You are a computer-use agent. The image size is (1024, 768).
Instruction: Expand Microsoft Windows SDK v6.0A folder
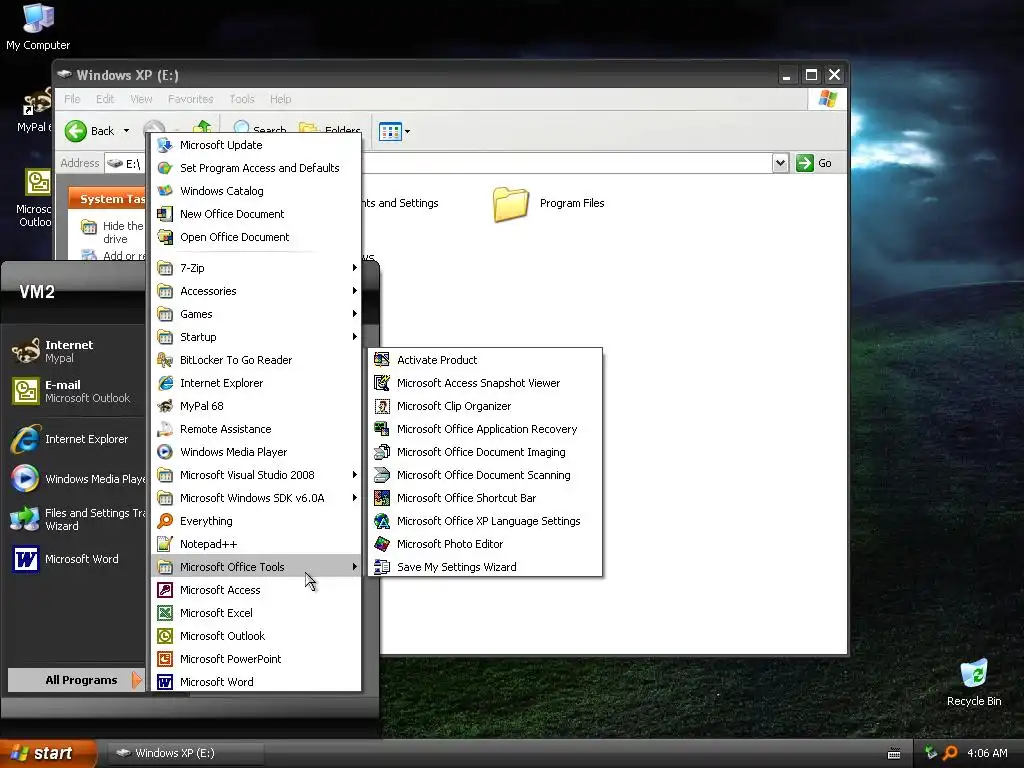257,498
